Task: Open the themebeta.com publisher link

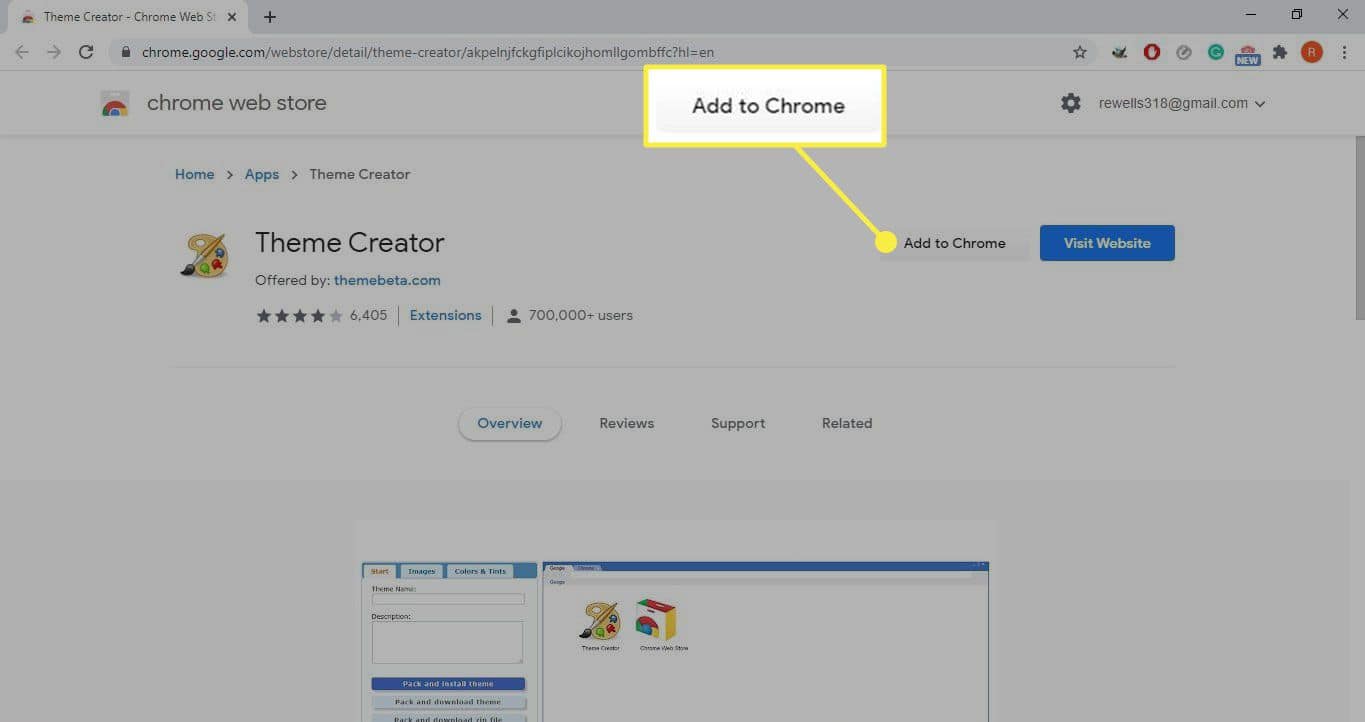Action: point(387,280)
